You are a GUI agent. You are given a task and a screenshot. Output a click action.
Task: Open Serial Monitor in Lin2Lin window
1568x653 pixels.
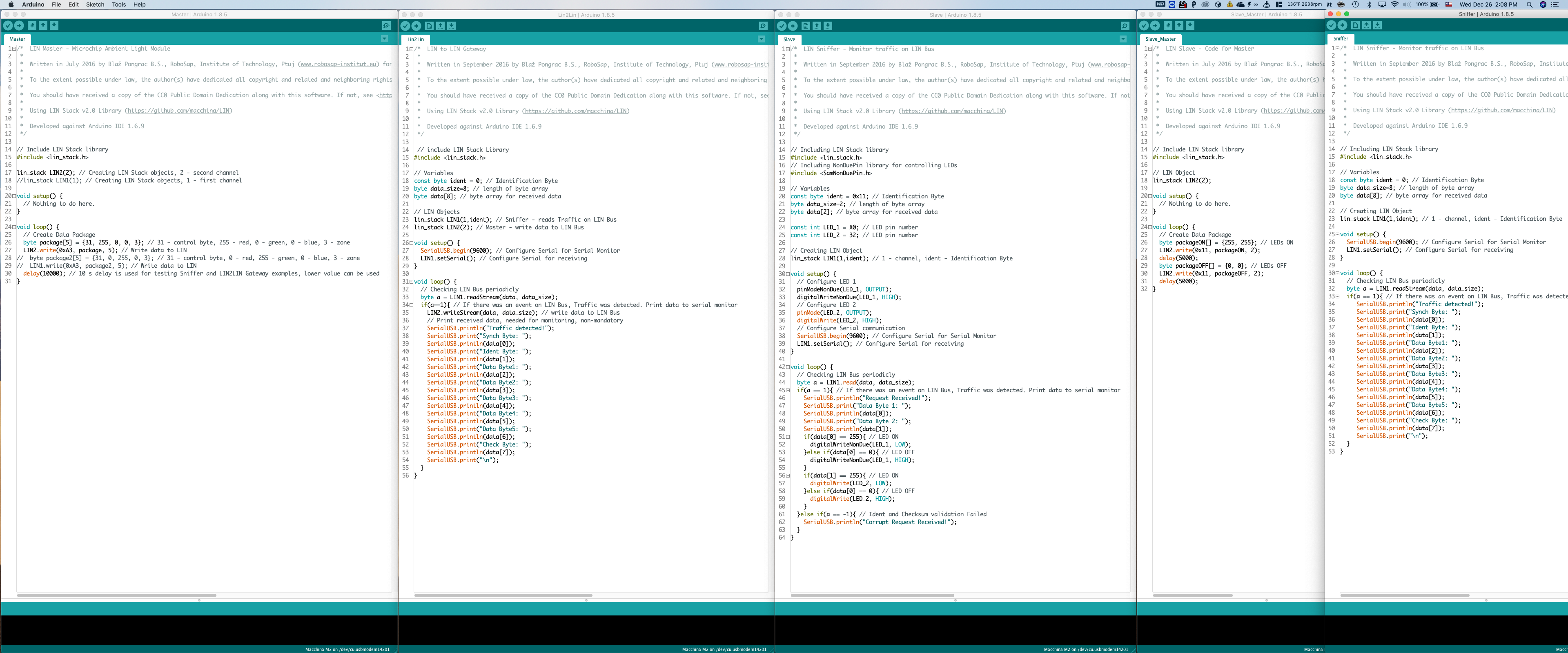tap(763, 26)
